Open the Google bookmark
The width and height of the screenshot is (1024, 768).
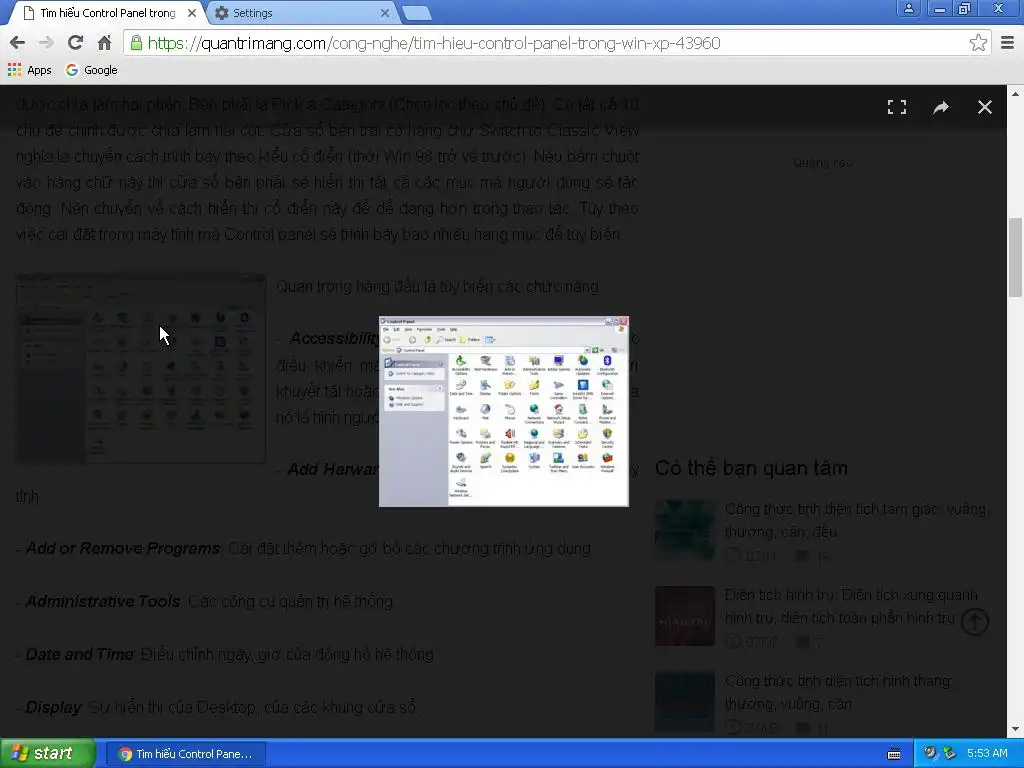pos(91,70)
